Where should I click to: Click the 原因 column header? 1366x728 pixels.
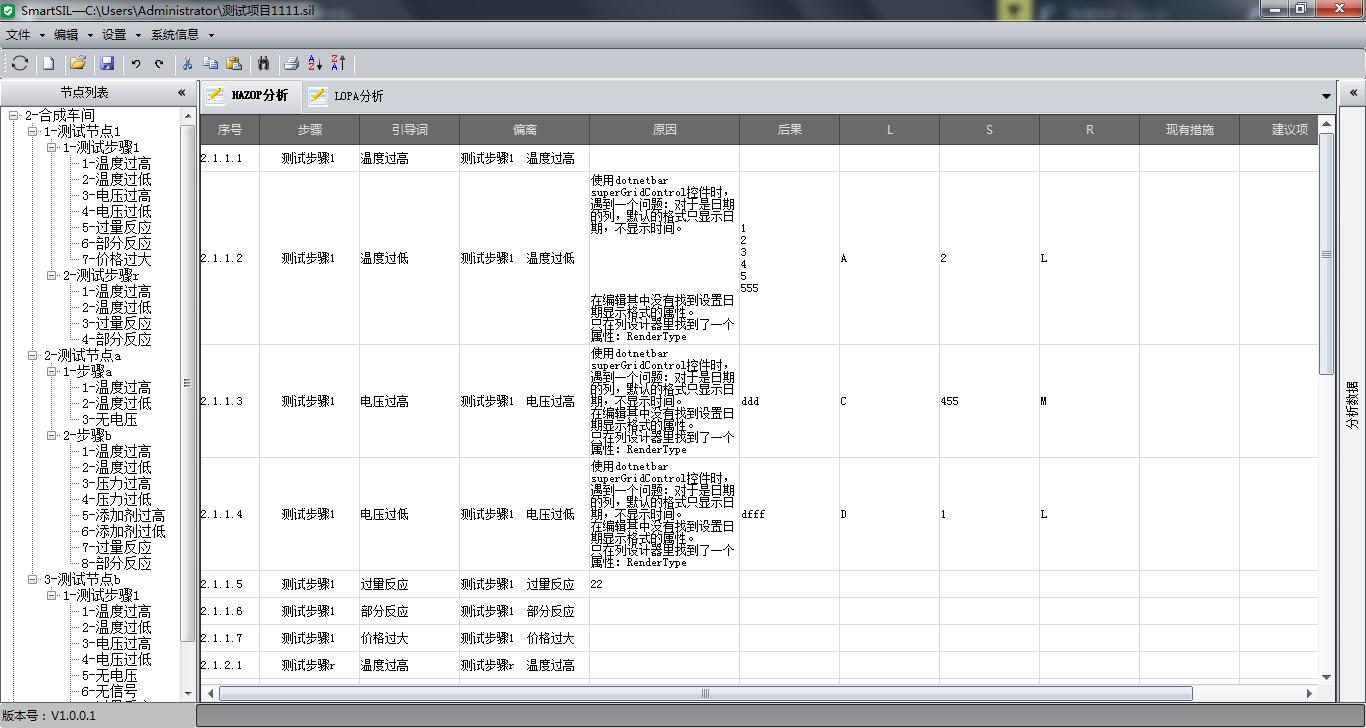pyautogui.click(x=664, y=130)
